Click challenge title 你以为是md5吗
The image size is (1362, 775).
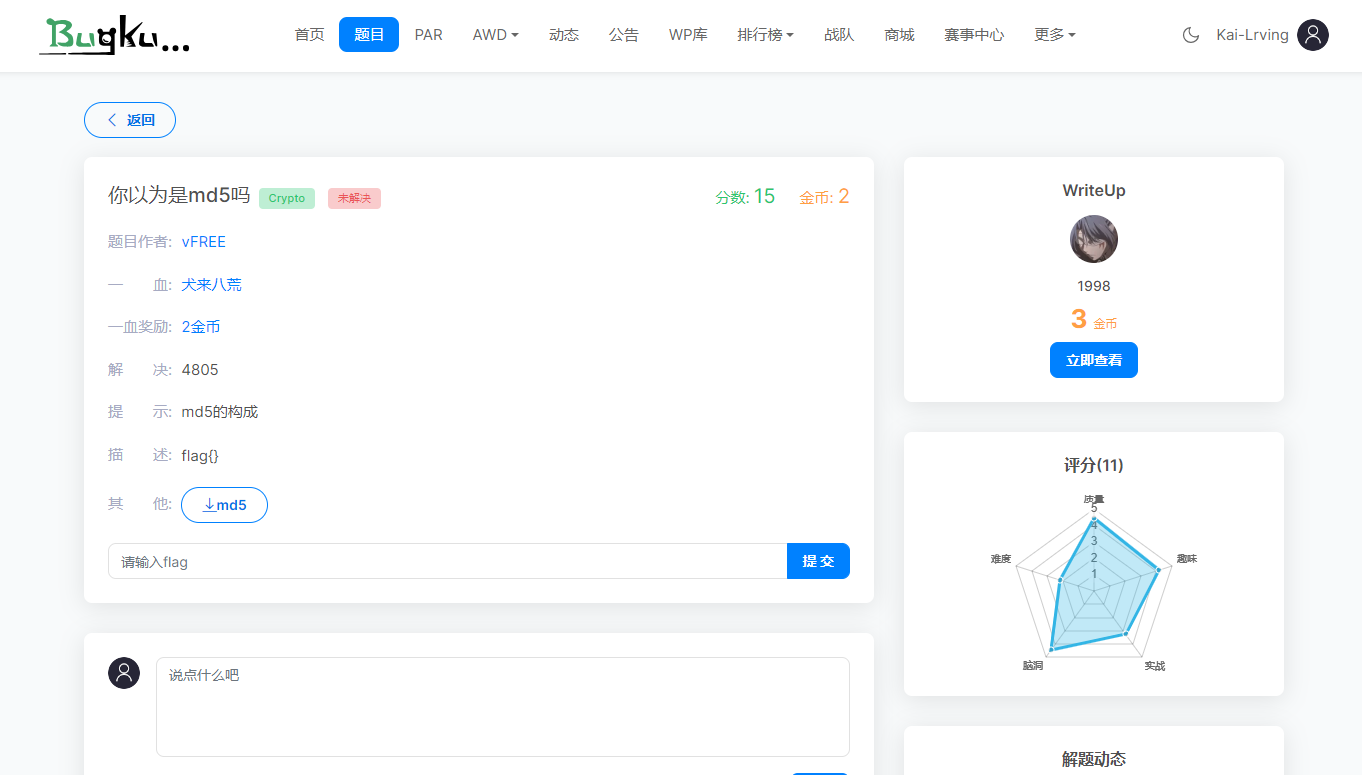179,196
